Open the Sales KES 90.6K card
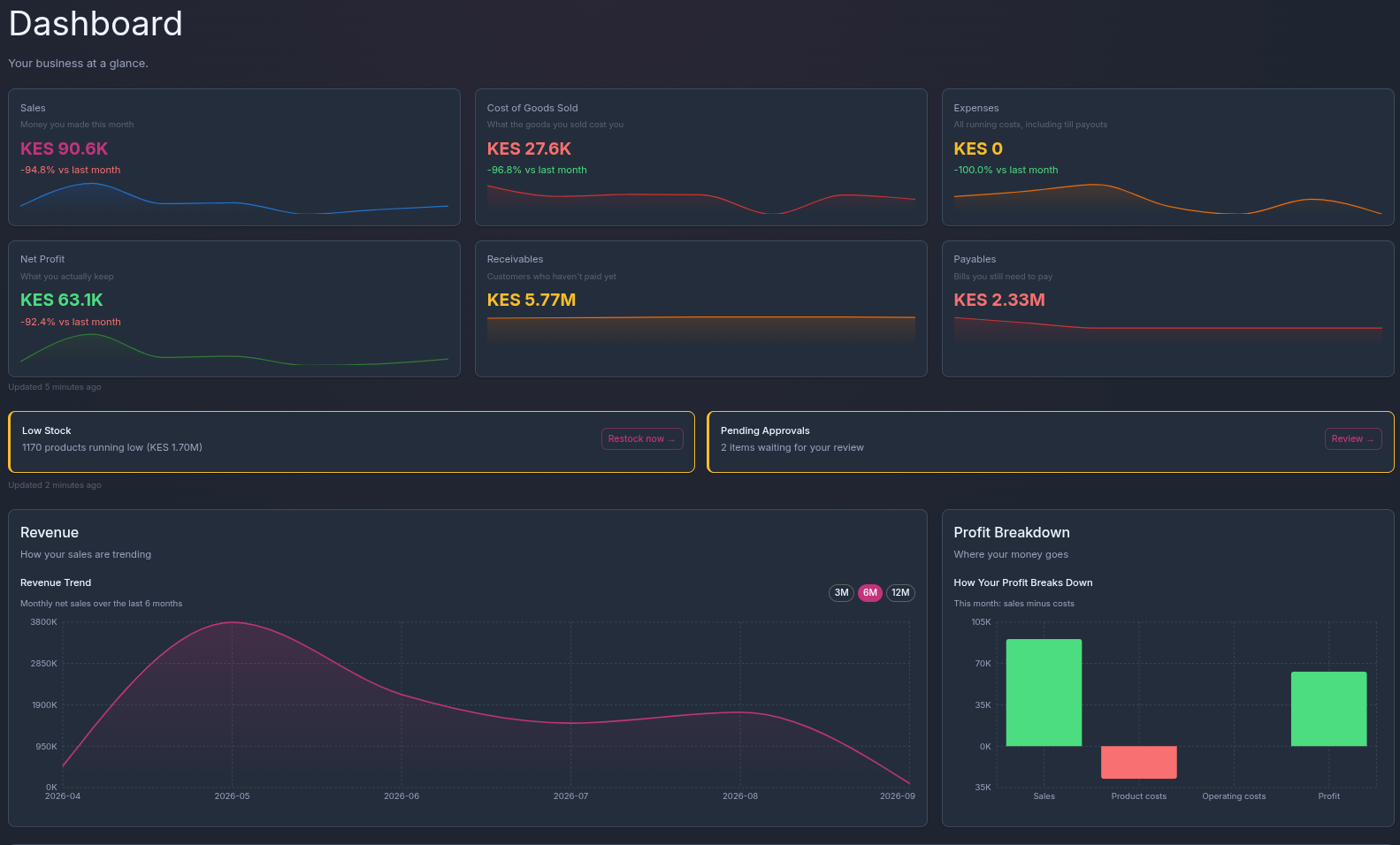Viewport: 1400px width, 845px height. pos(234,157)
